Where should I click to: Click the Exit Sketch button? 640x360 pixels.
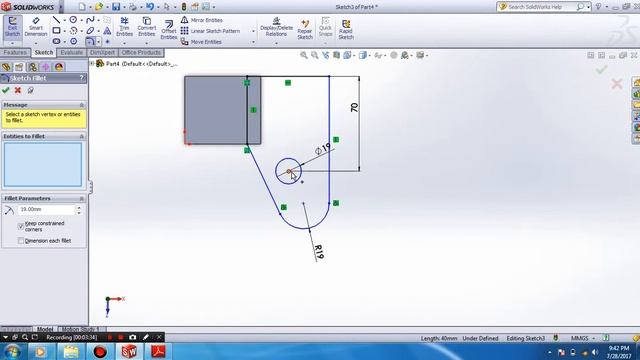[x=12, y=27]
